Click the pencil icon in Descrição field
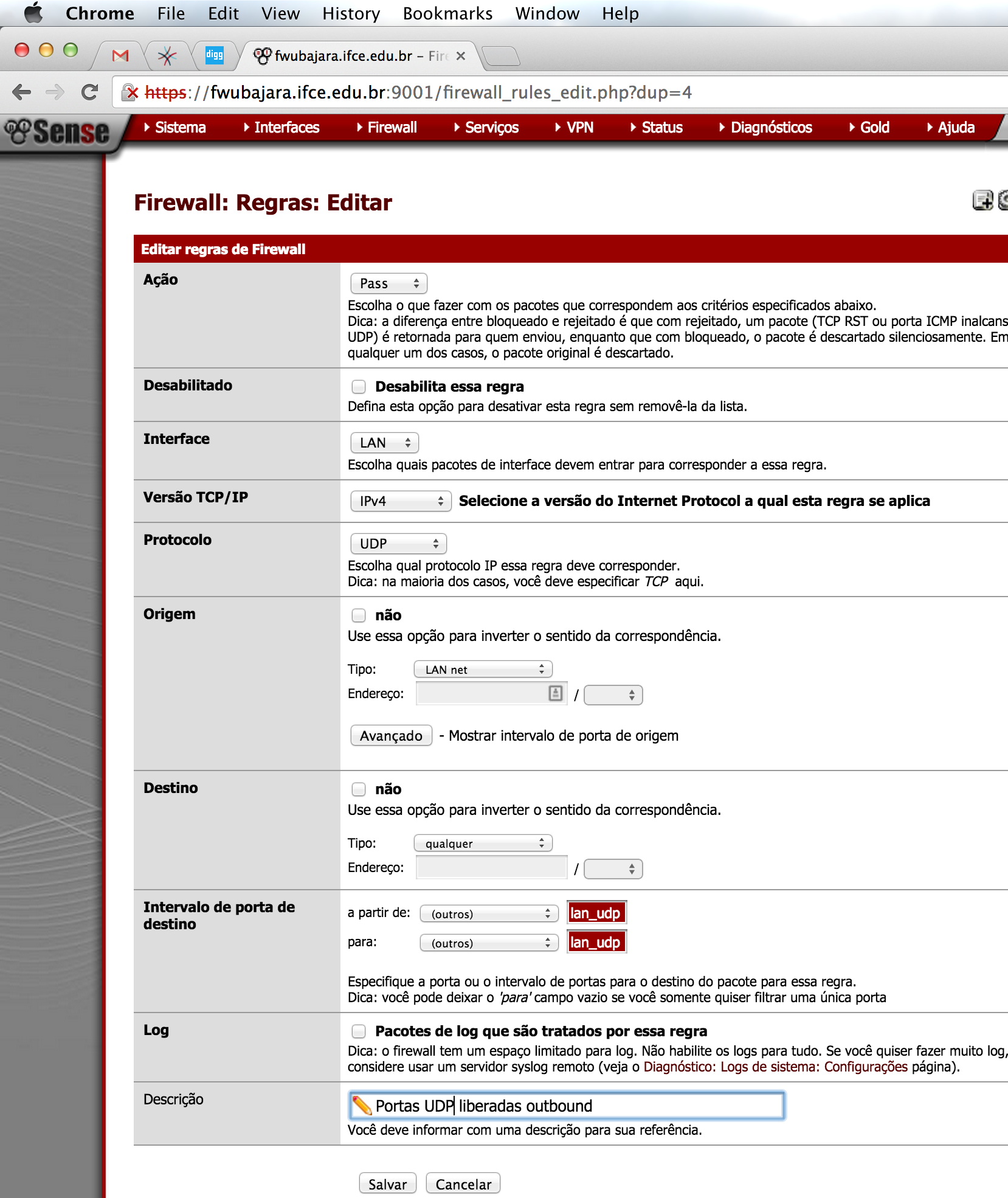The image size is (1008, 1198). [362, 1106]
